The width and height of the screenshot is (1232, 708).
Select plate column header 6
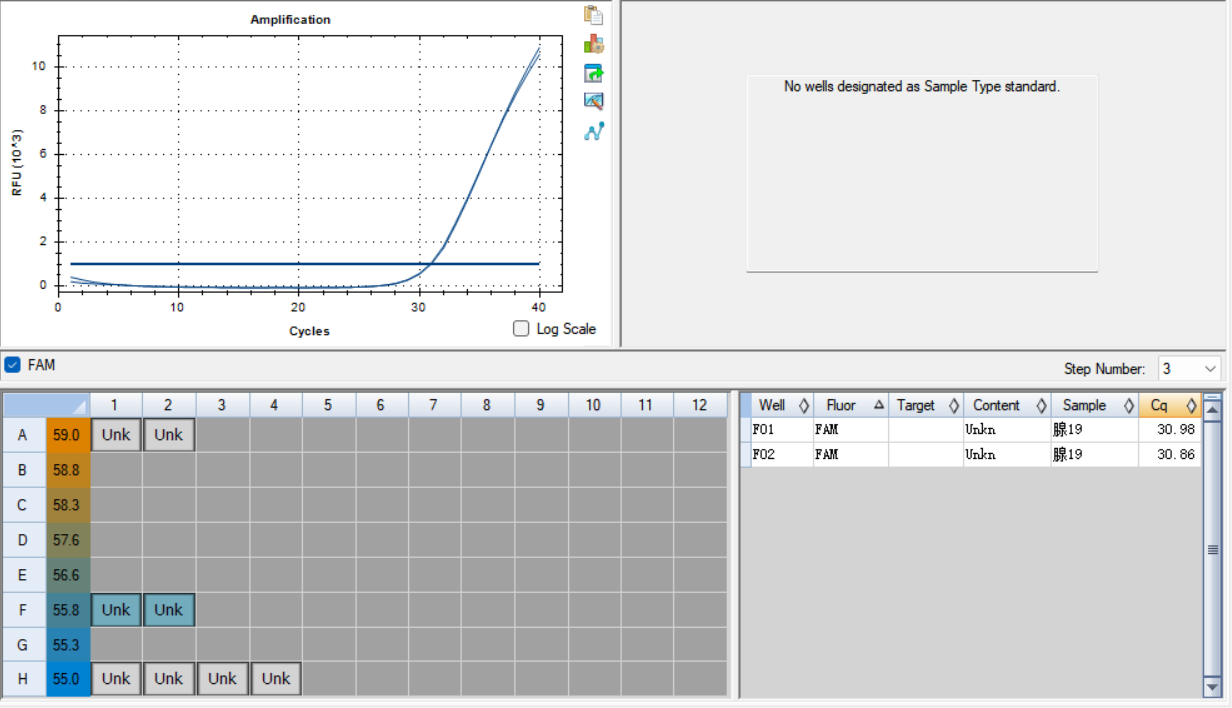pos(381,405)
